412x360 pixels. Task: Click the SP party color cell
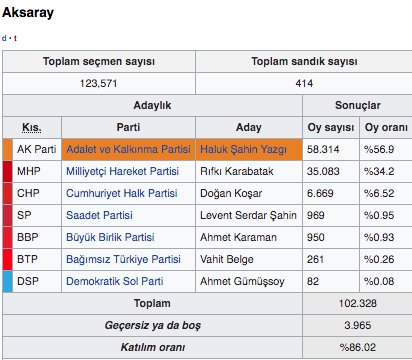tap(7, 215)
